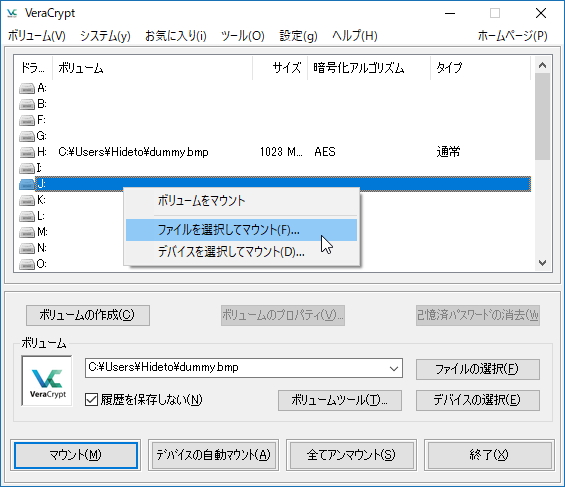Image resolution: width=565 pixels, height=487 pixels.
Task: Click the デバイスの自動マウント(A) button
Action: (213, 456)
